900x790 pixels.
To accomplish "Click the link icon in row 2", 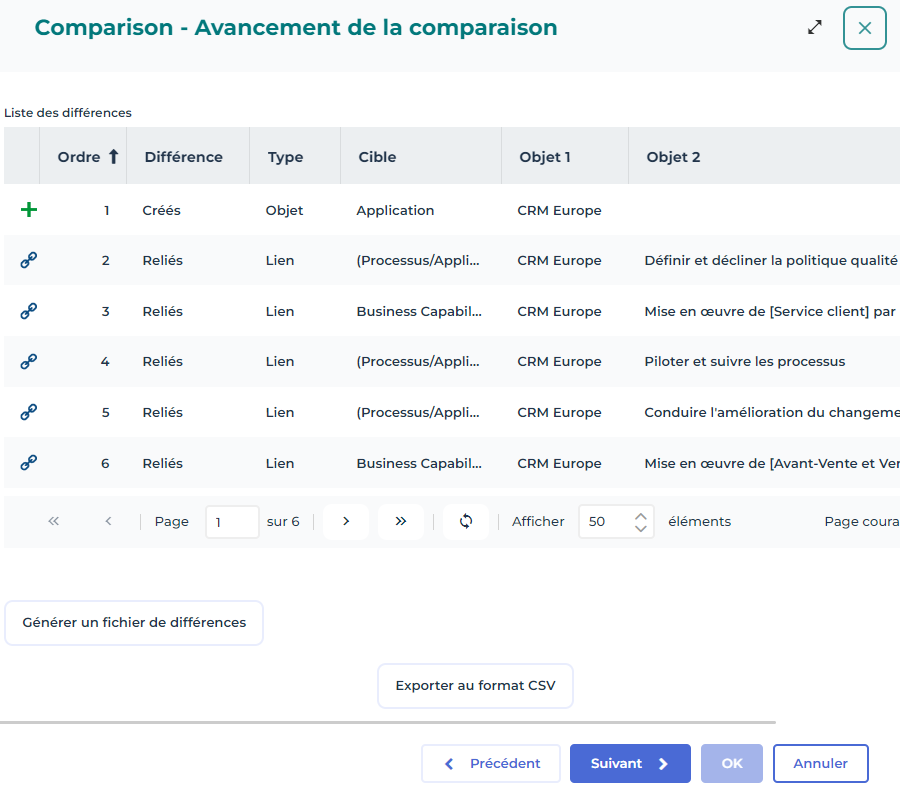I will (x=29, y=260).
